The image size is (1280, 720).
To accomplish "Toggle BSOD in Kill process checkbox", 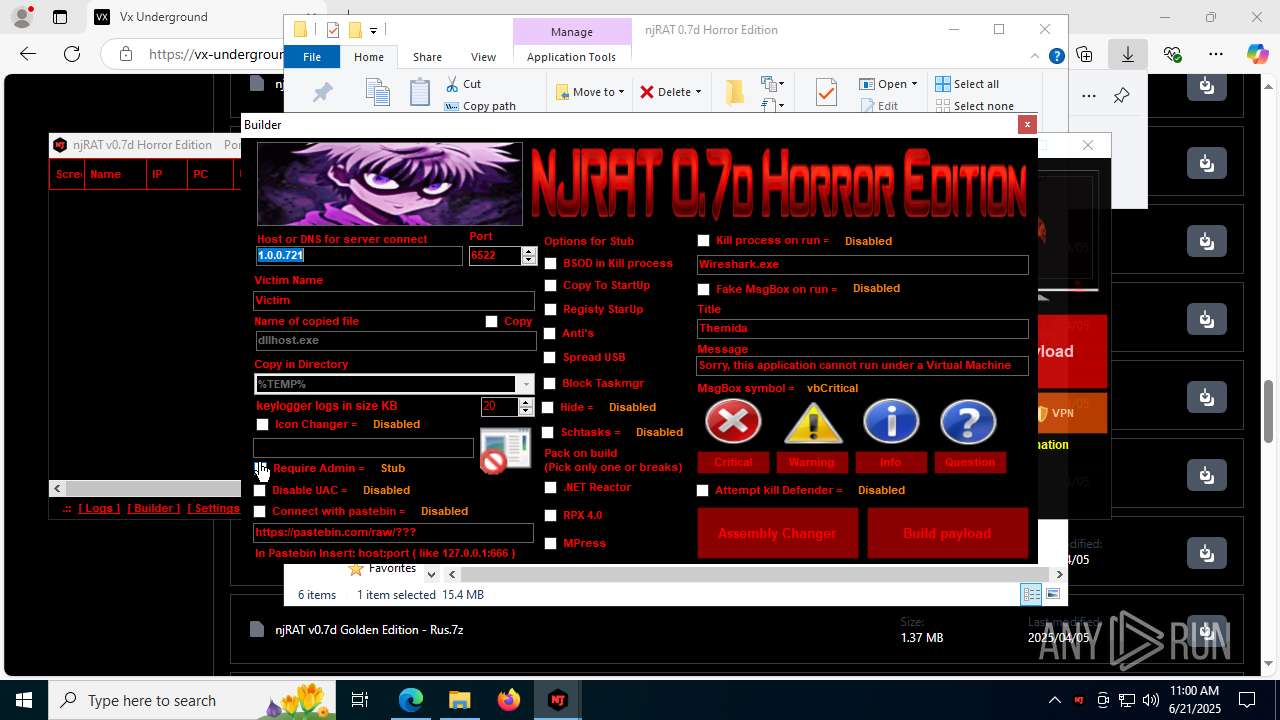I will 550,263.
